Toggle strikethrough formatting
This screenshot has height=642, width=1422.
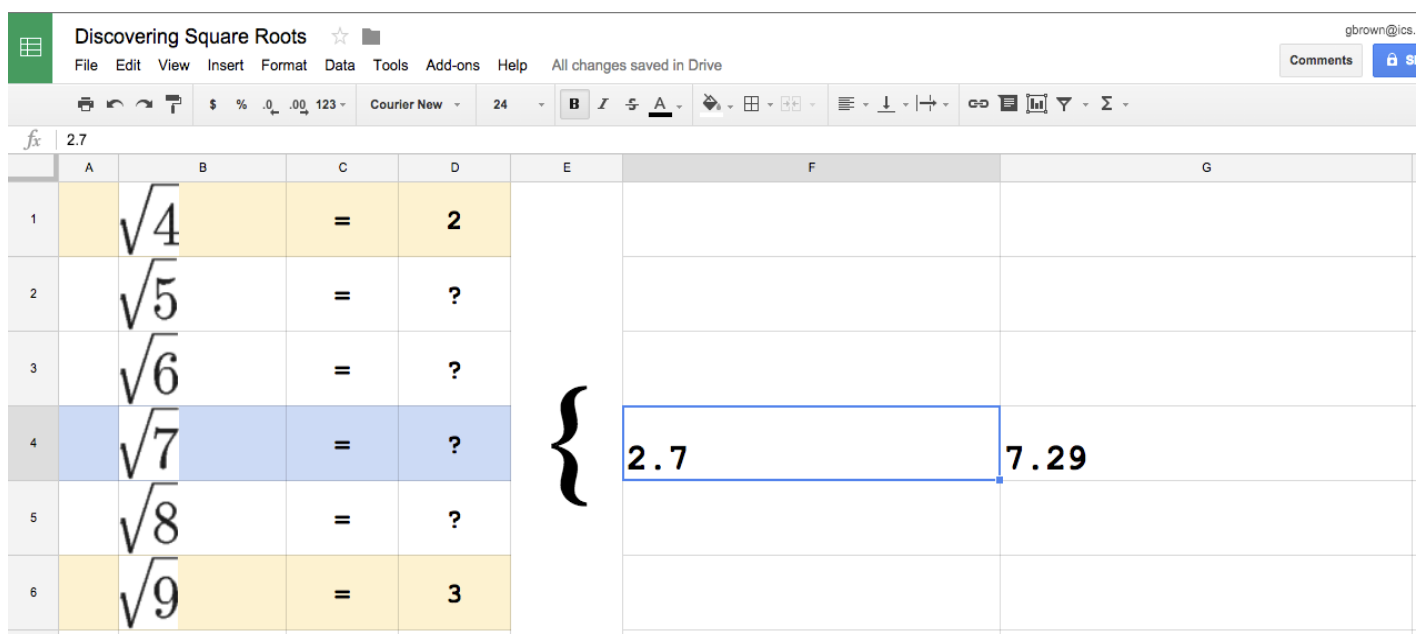(631, 104)
